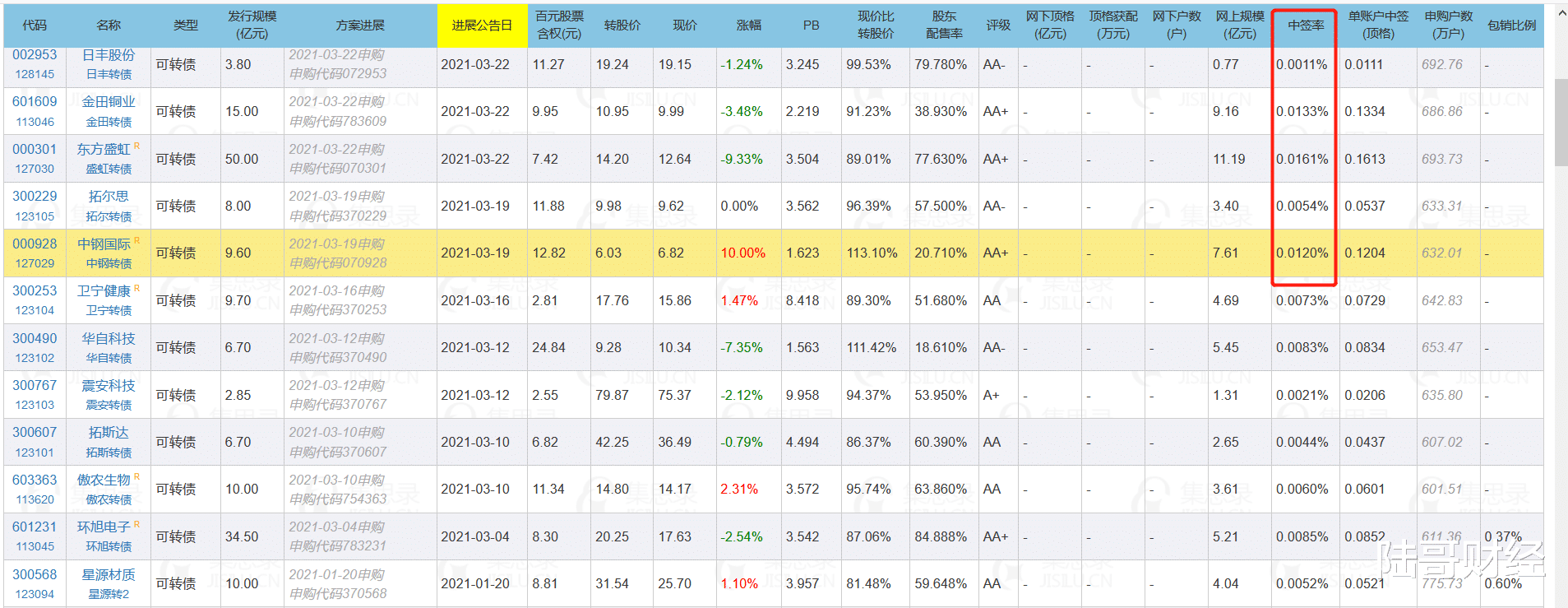Image resolution: width=1568 pixels, height=608 pixels.
Task: Sort by 评级 column header
Action: (x=998, y=26)
